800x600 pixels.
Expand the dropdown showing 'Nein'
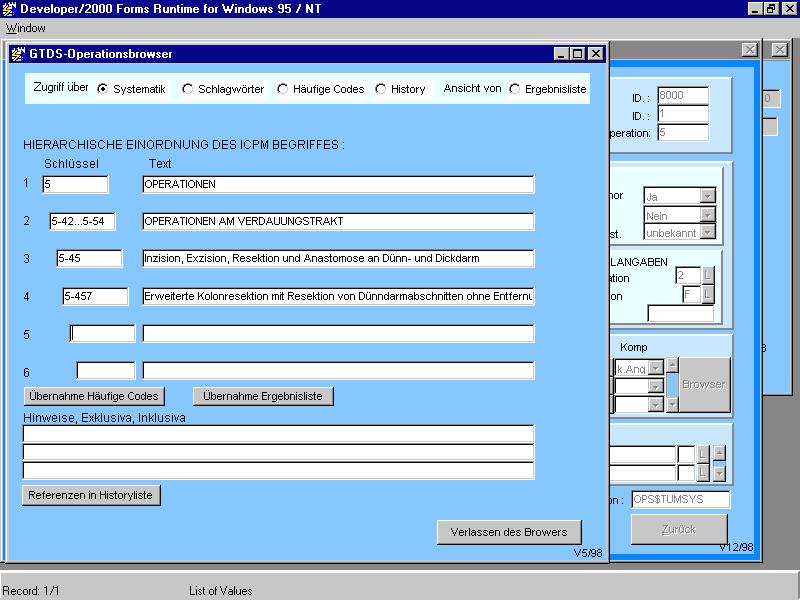pyautogui.click(x=708, y=215)
